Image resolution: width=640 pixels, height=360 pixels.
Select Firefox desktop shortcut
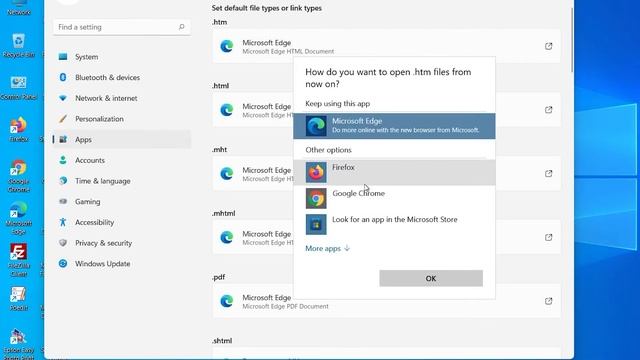[x=18, y=130]
